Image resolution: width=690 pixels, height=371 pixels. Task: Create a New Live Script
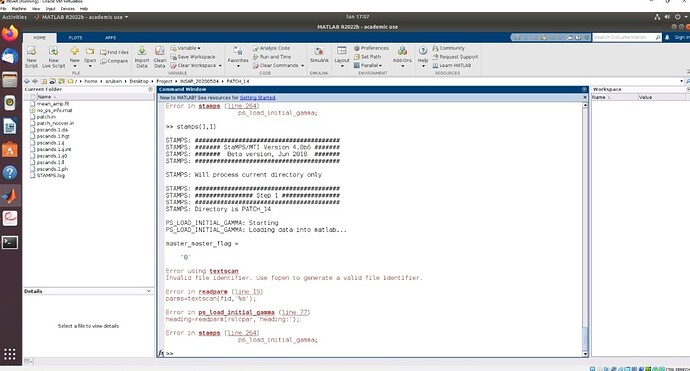[x=53, y=57]
